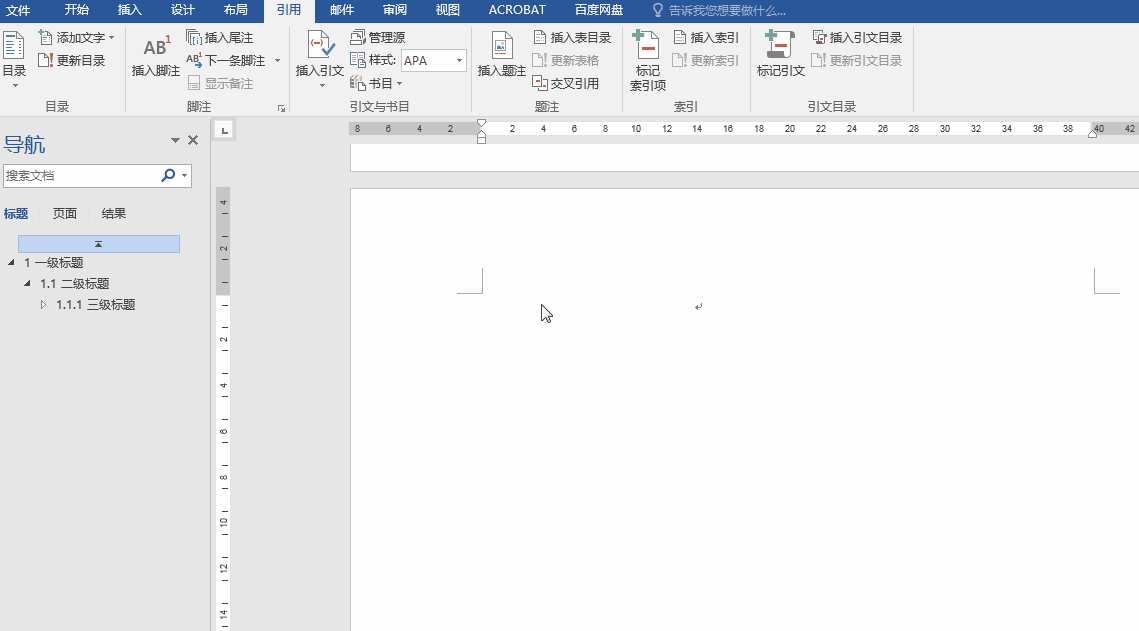This screenshot has width=1139, height=631.
Task: Click 插入尾注 insert endnote
Action: coord(219,37)
